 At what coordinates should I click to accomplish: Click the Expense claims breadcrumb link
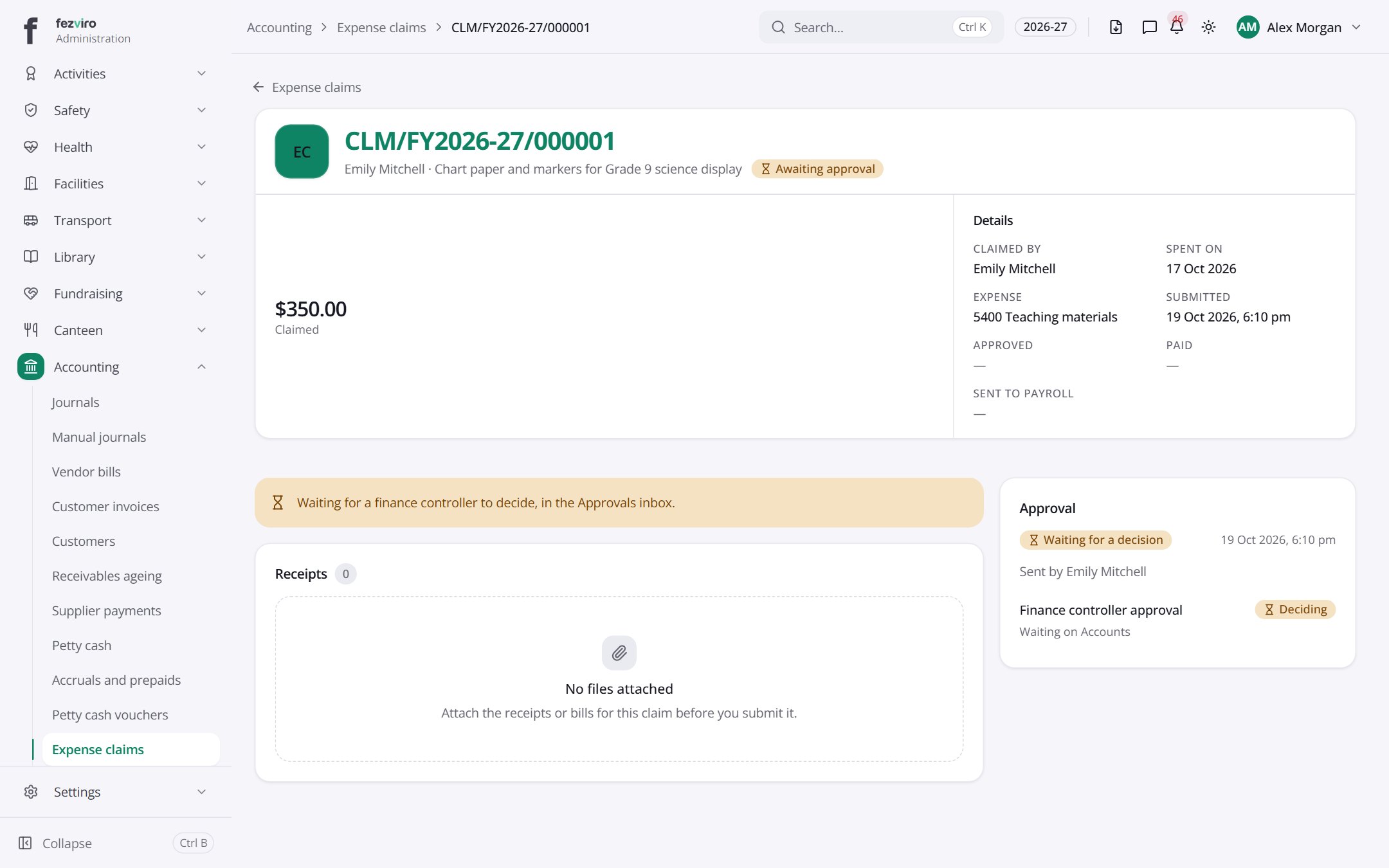tap(381, 27)
